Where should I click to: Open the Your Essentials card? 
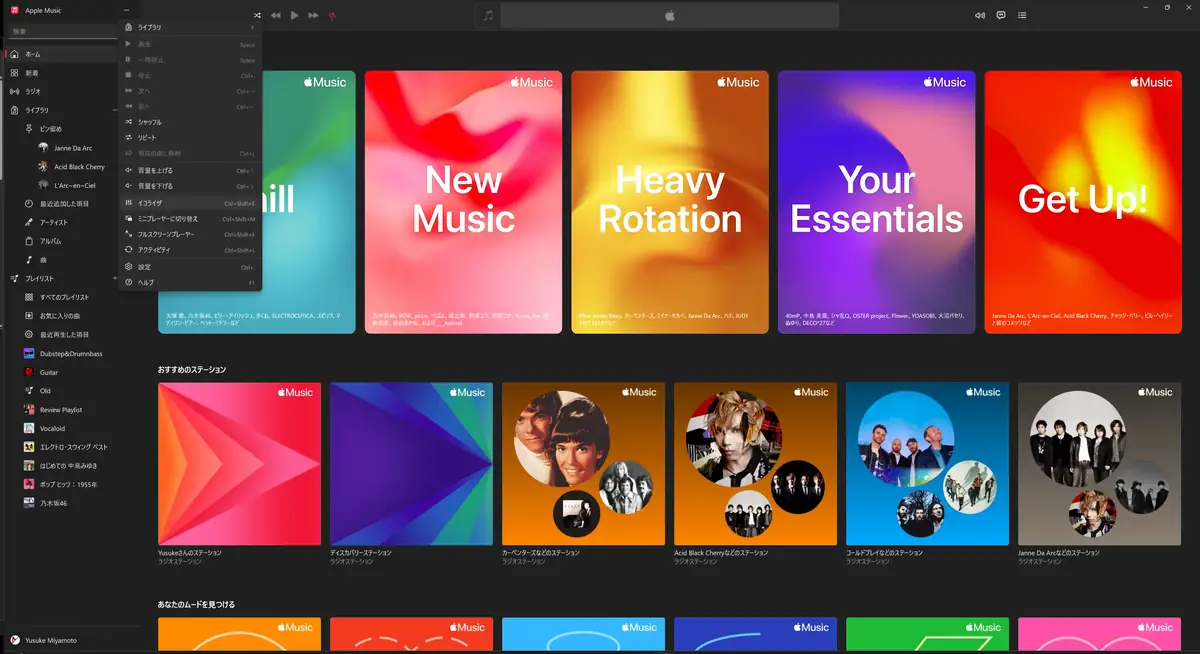pos(877,202)
